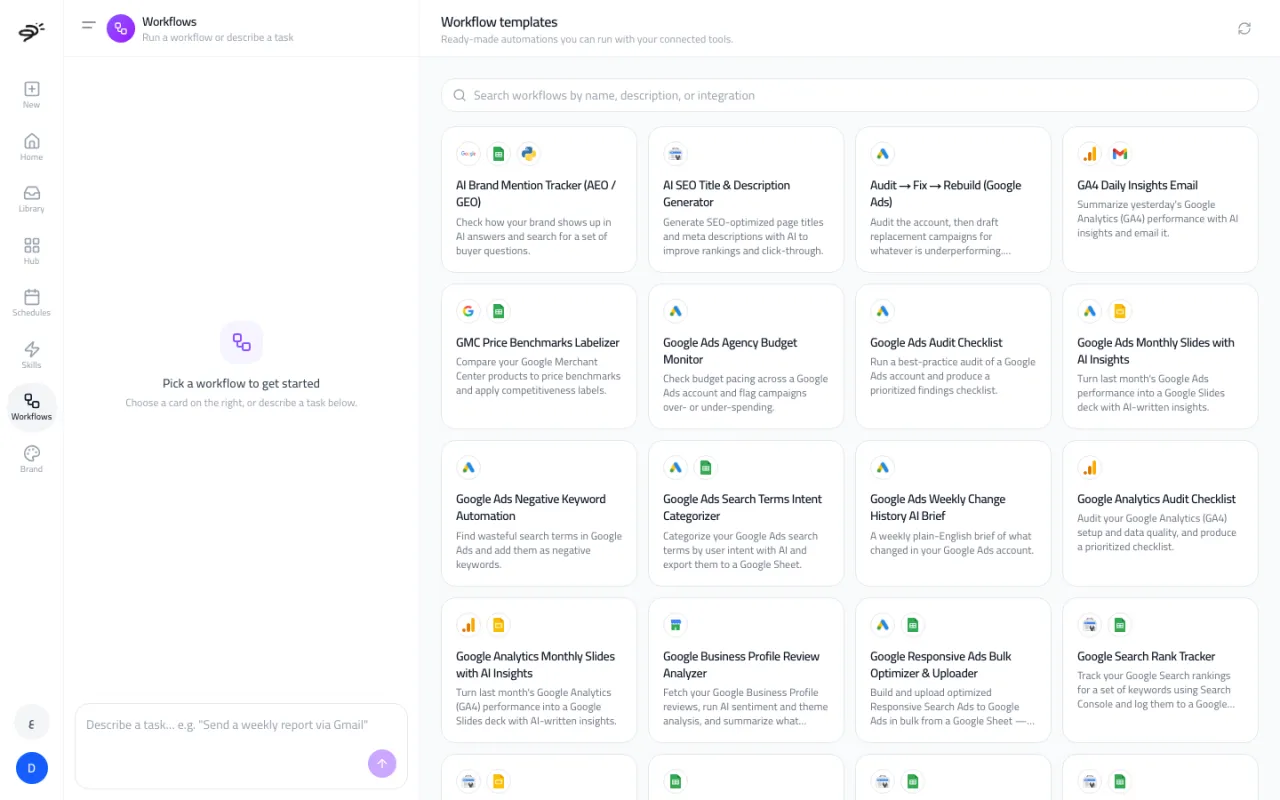Open AI SEO Title & Description Generator
The image size is (1280, 800).
pos(746,199)
